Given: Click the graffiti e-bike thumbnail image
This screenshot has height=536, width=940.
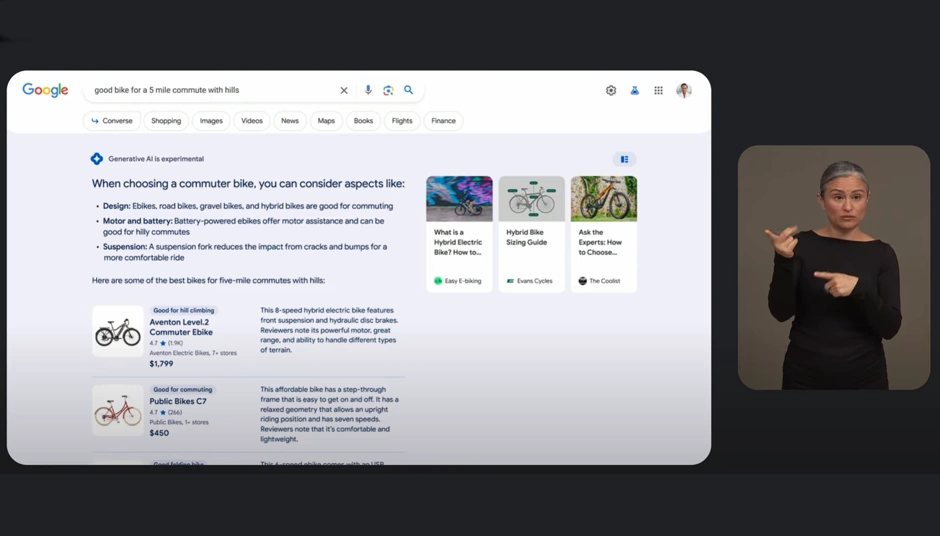Looking at the screenshot, I should tap(459, 198).
